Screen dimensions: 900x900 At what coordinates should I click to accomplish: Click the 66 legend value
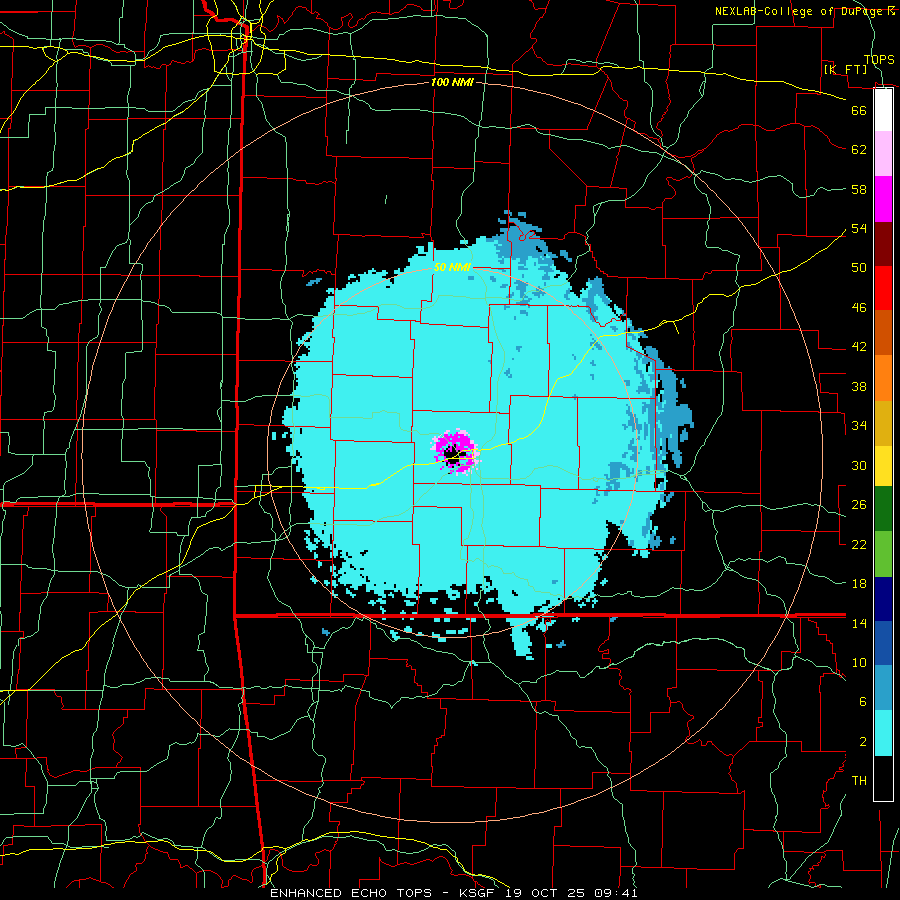[x=859, y=110]
